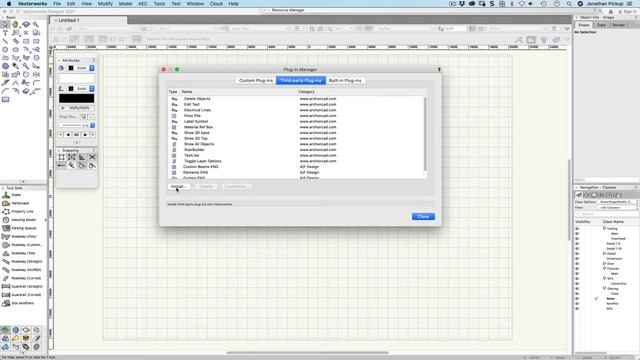Collapse the Glazing class group
Image resolution: width=640 pixels, height=360 pixels.
pos(604,289)
